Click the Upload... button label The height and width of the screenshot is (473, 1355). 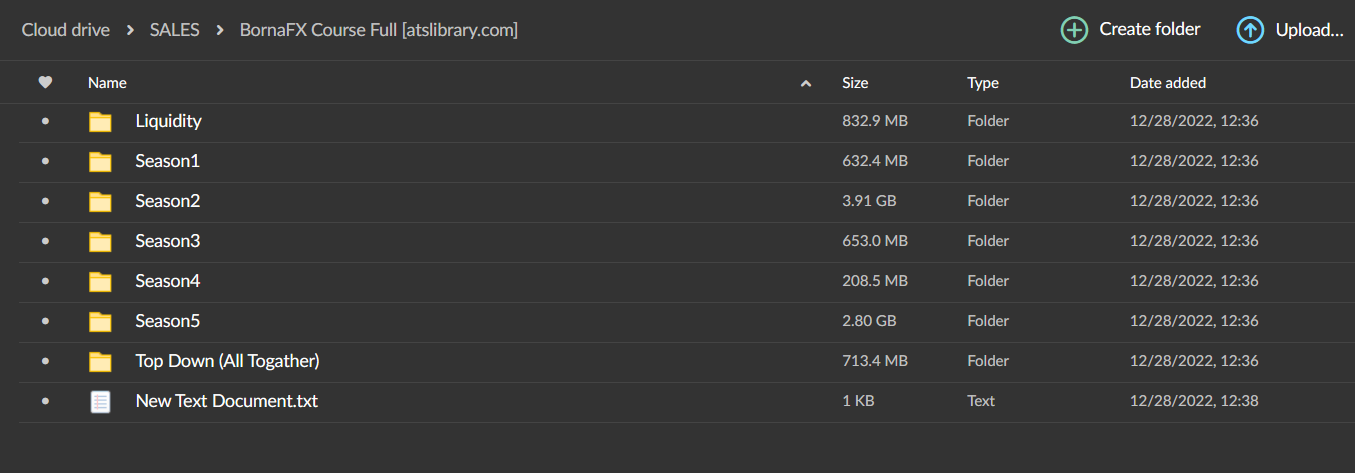coord(1309,30)
